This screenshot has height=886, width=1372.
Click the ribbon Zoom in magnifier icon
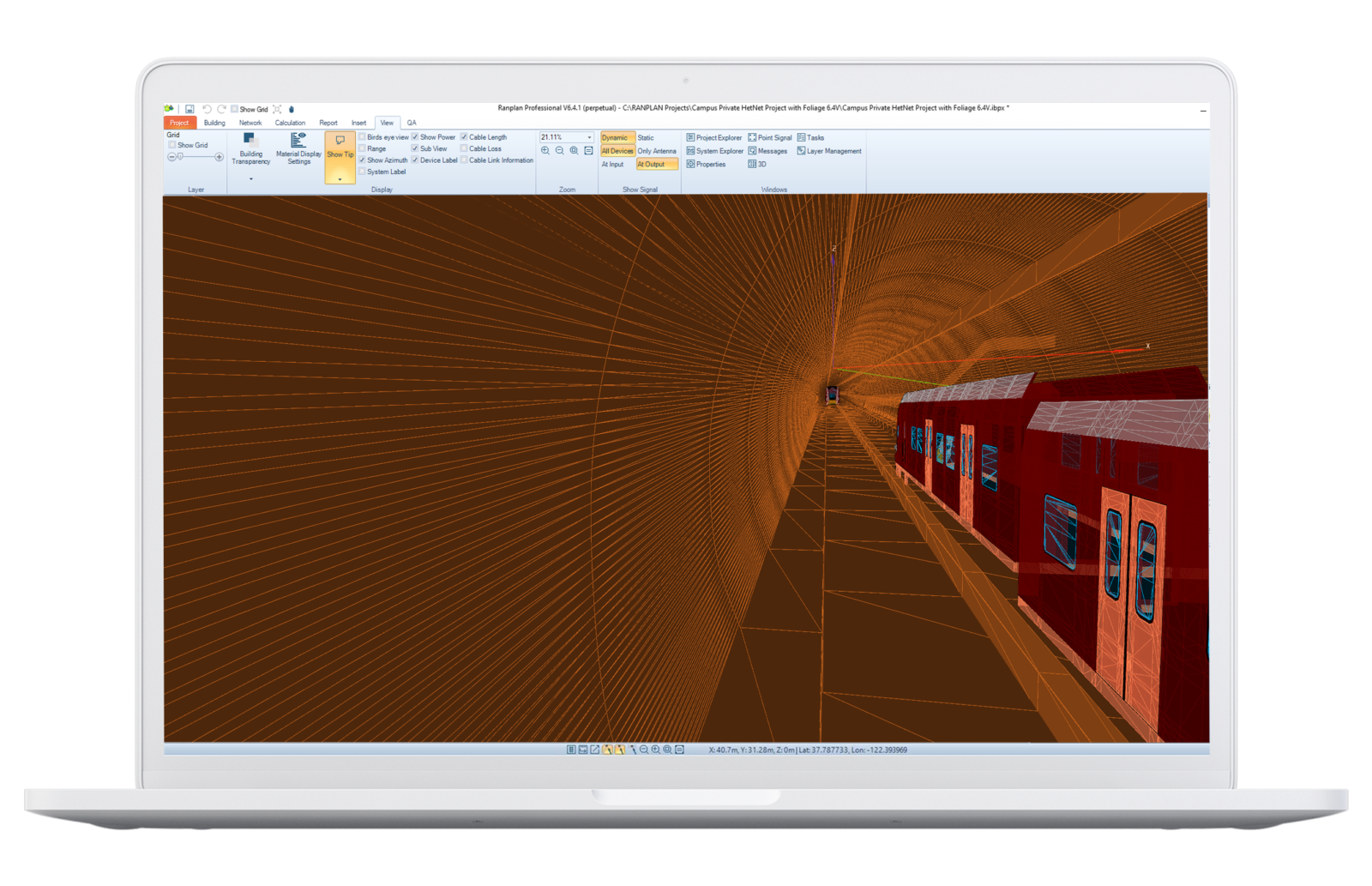click(x=545, y=150)
